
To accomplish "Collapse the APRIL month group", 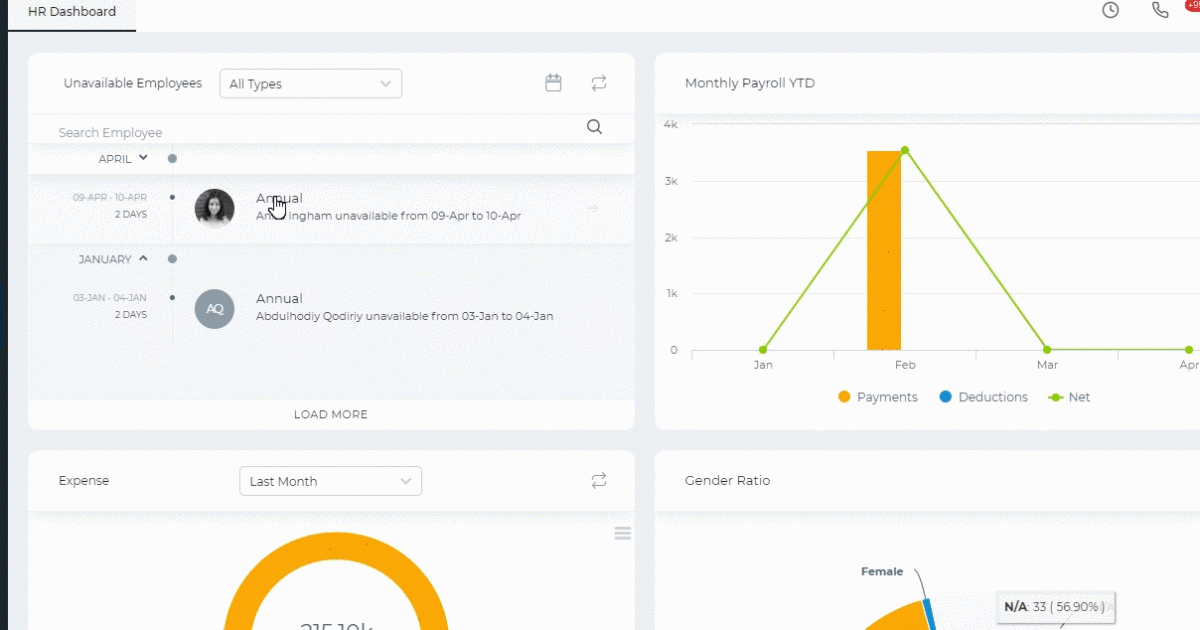I will point(143,158).
